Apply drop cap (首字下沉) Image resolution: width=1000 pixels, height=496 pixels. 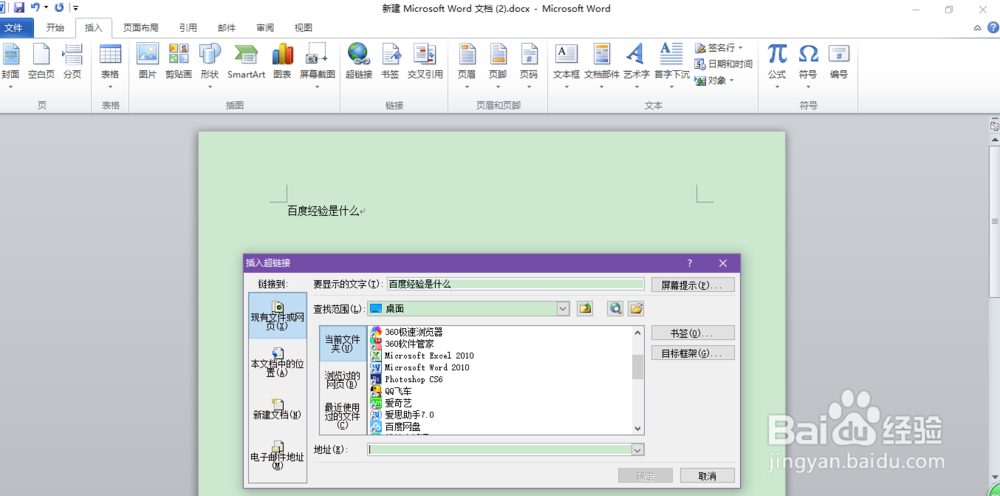(672, 65)
